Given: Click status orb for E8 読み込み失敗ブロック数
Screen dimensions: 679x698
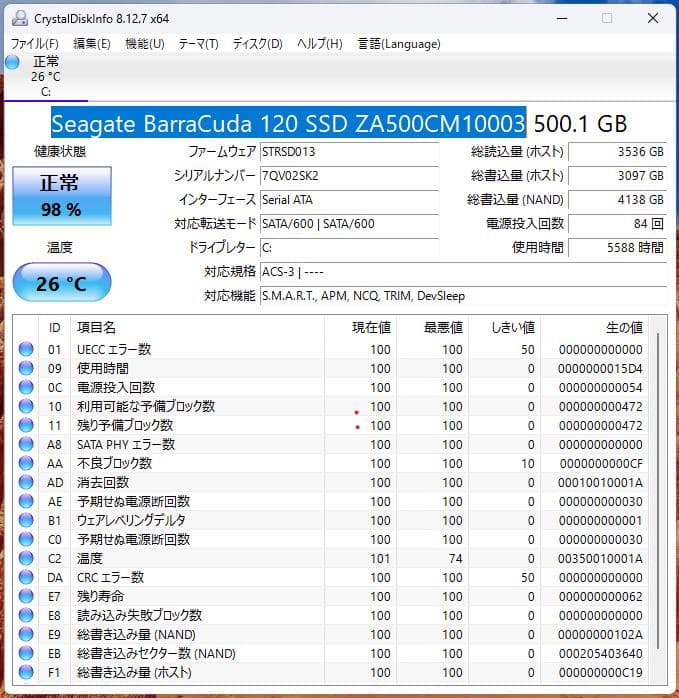Looking at the screenshot, I should coord(26,615).
